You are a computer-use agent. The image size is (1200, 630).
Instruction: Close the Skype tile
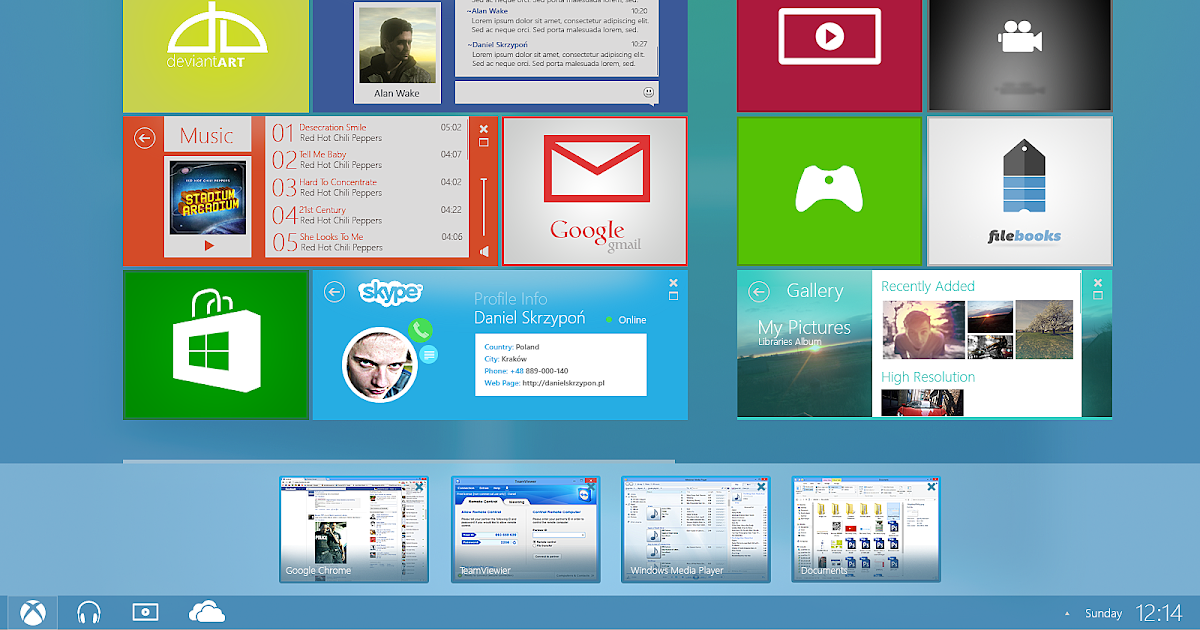point(673,282)
